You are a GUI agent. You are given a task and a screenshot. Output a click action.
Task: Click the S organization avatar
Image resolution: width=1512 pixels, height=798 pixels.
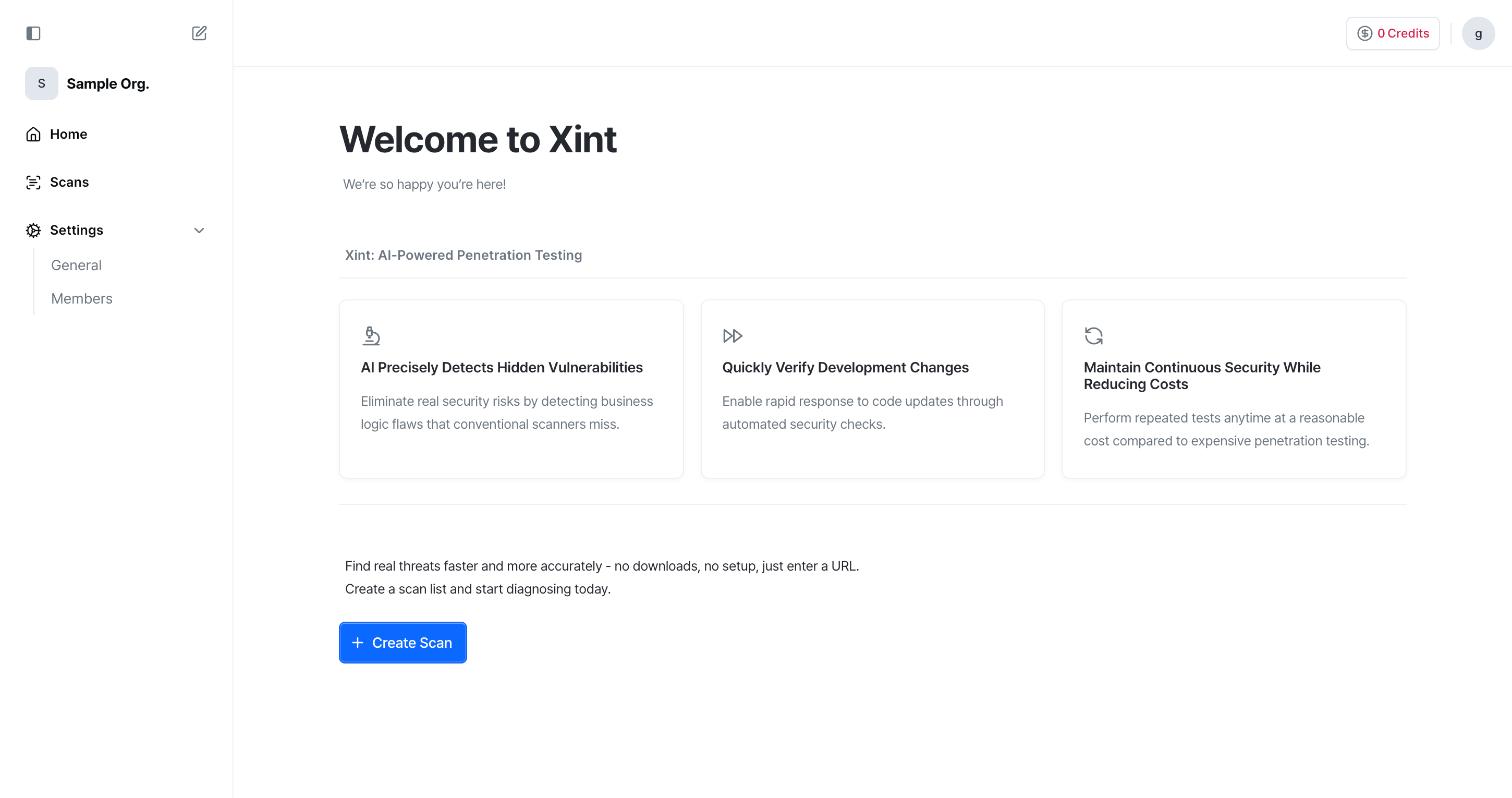42,83
